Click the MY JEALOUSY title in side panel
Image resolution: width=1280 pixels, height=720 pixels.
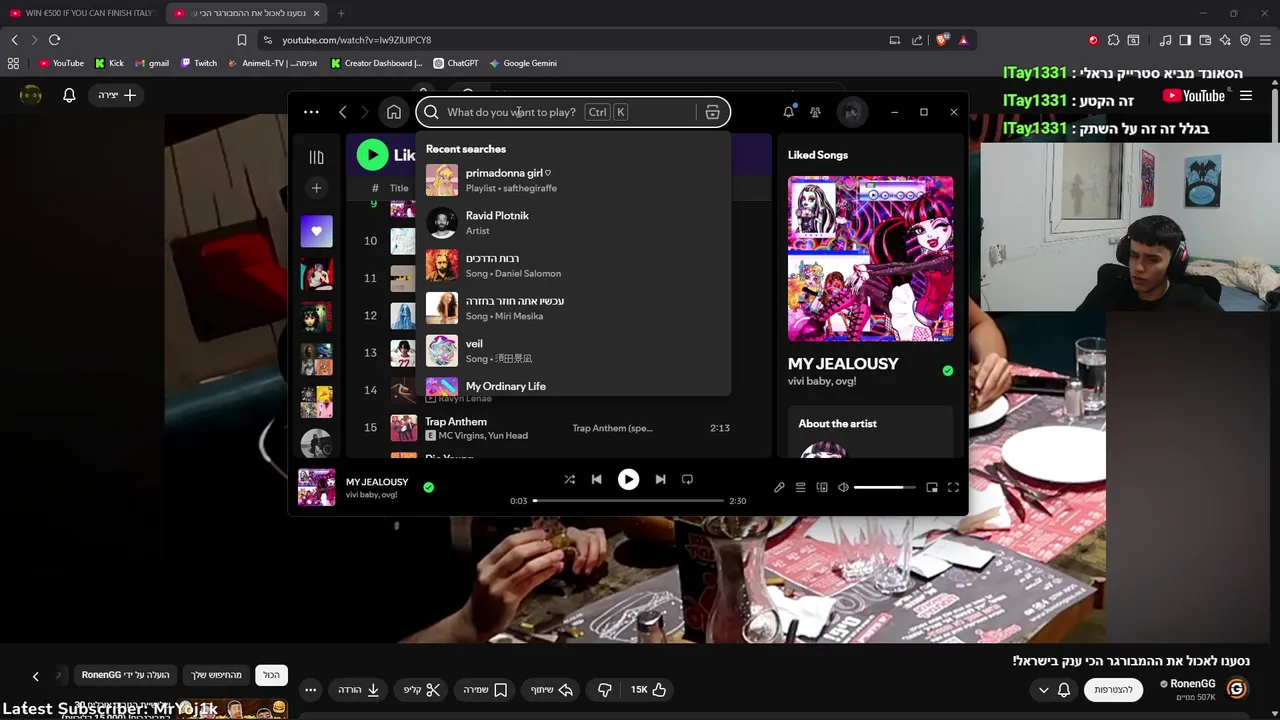[843, 364]
